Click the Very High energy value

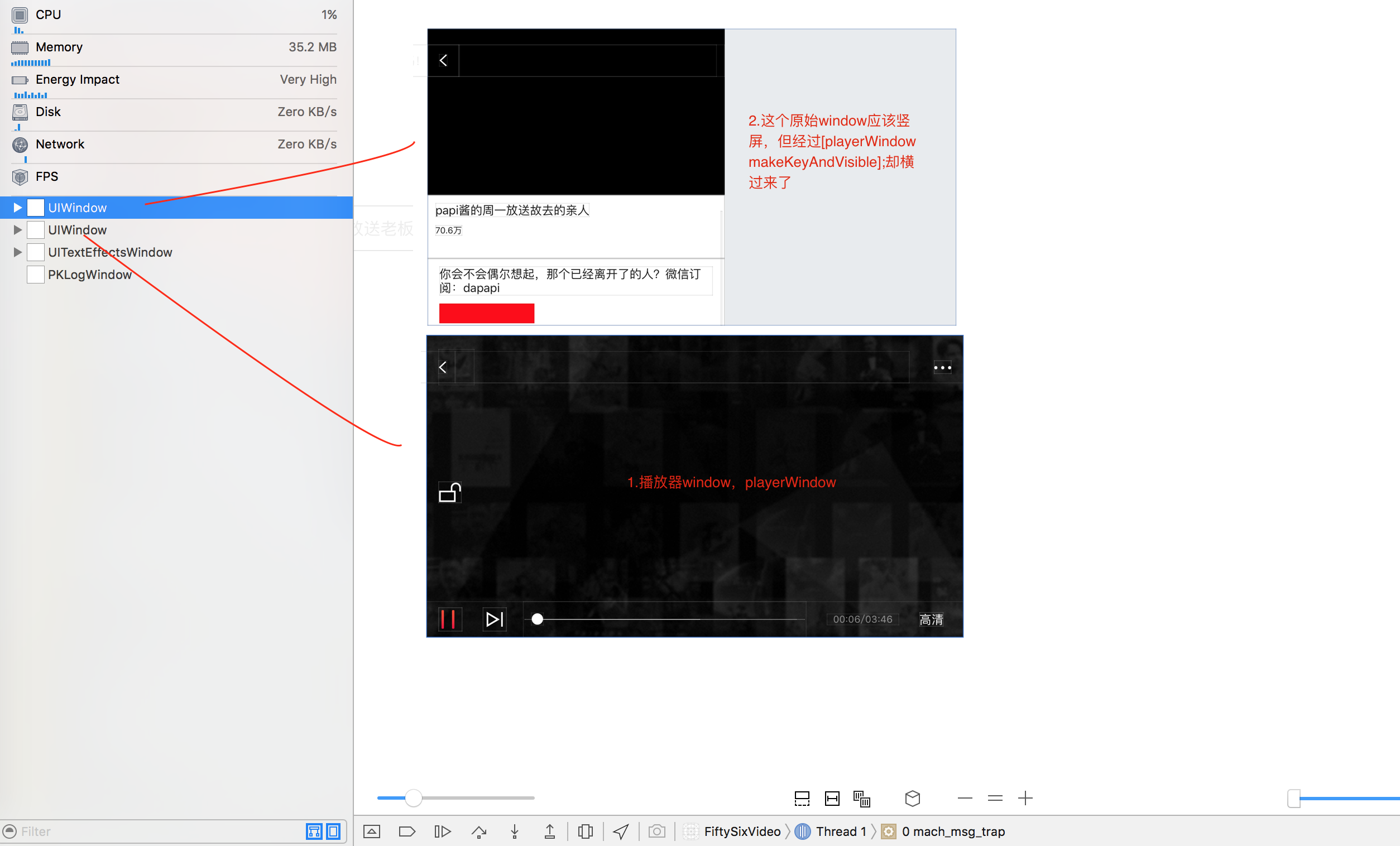point(308,80)
